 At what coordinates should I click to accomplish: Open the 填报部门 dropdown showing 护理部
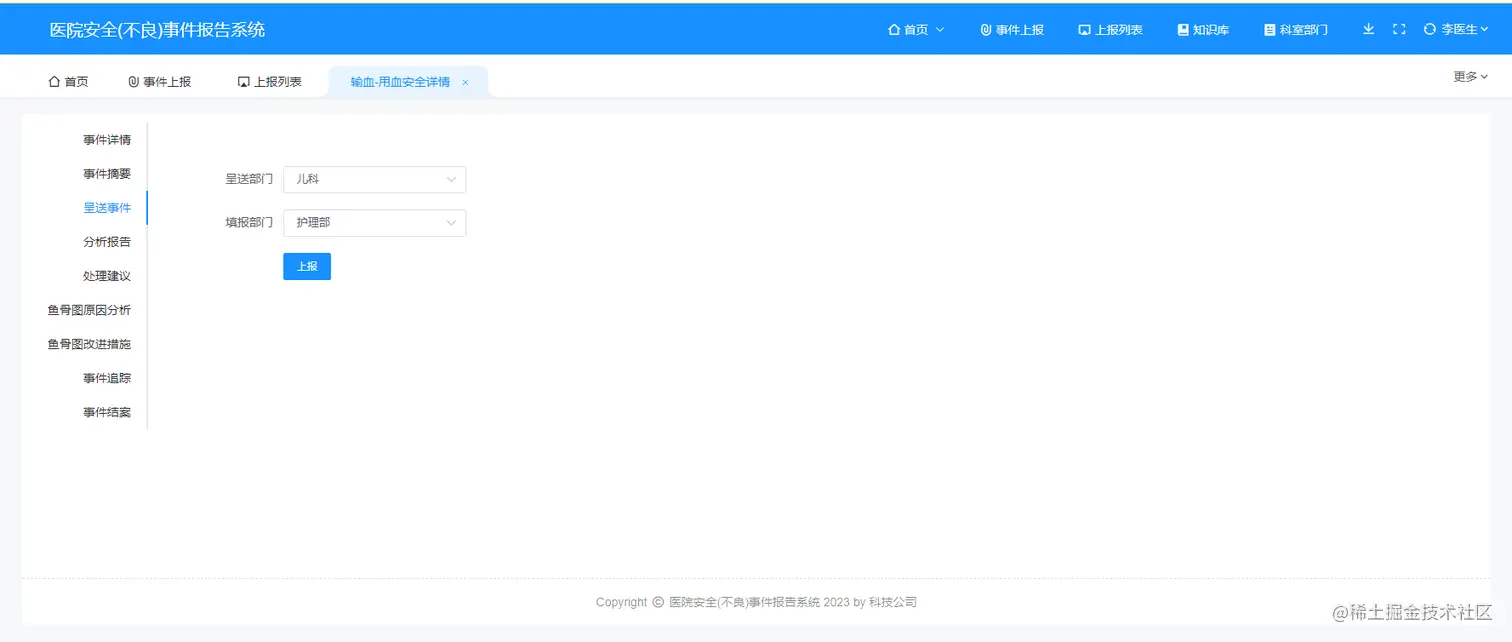pyautogui.click(x=374, y=222)
